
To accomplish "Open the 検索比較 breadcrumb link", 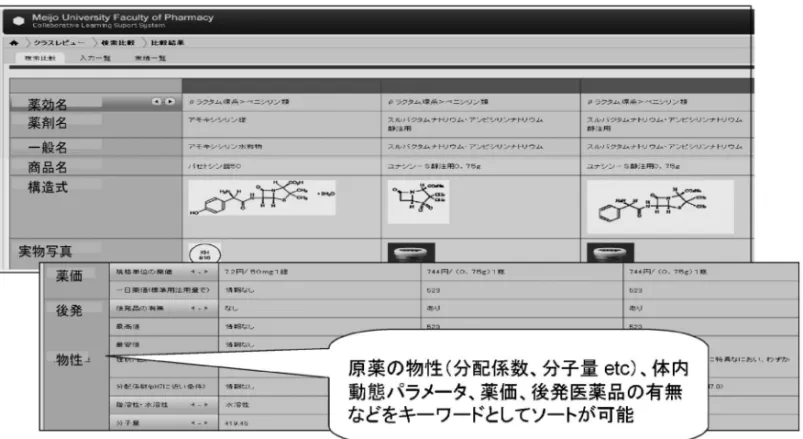I will [x=118, y=43].
